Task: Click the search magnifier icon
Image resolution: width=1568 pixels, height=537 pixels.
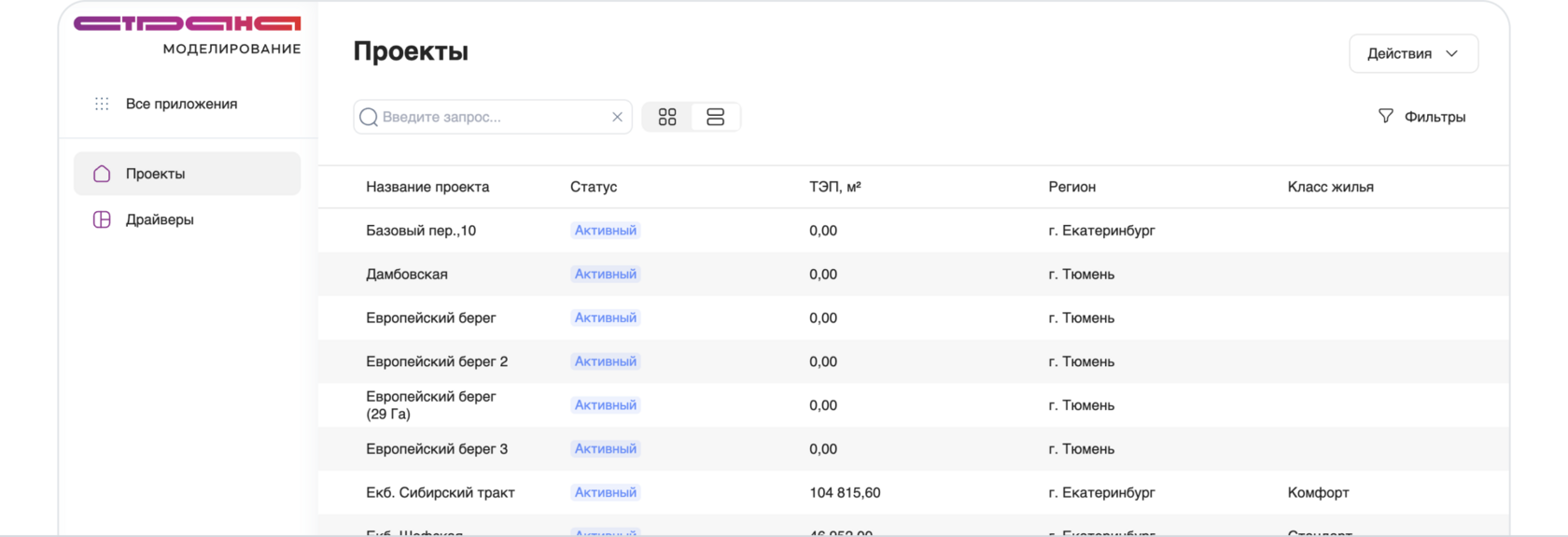Action: pos(369,117)
